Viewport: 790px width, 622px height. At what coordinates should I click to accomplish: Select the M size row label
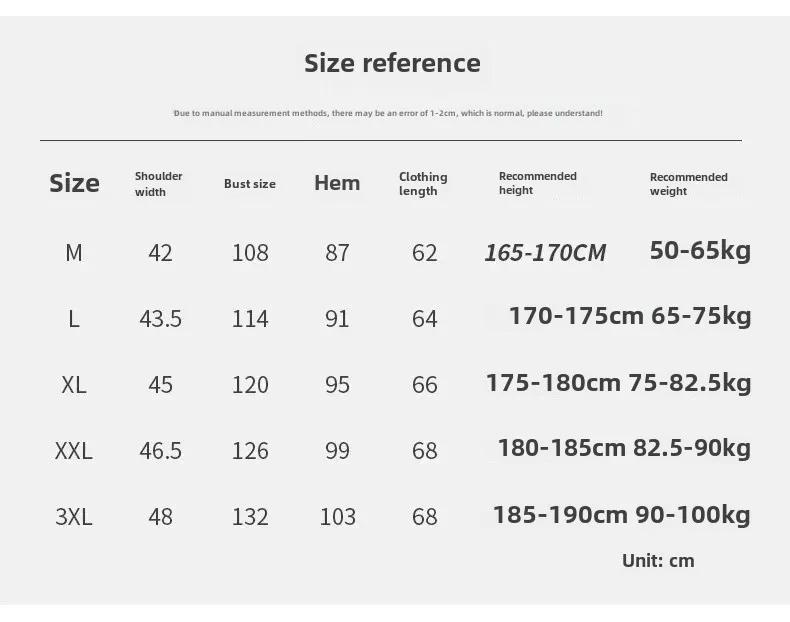pyautogui.click(x=74, y=253)
